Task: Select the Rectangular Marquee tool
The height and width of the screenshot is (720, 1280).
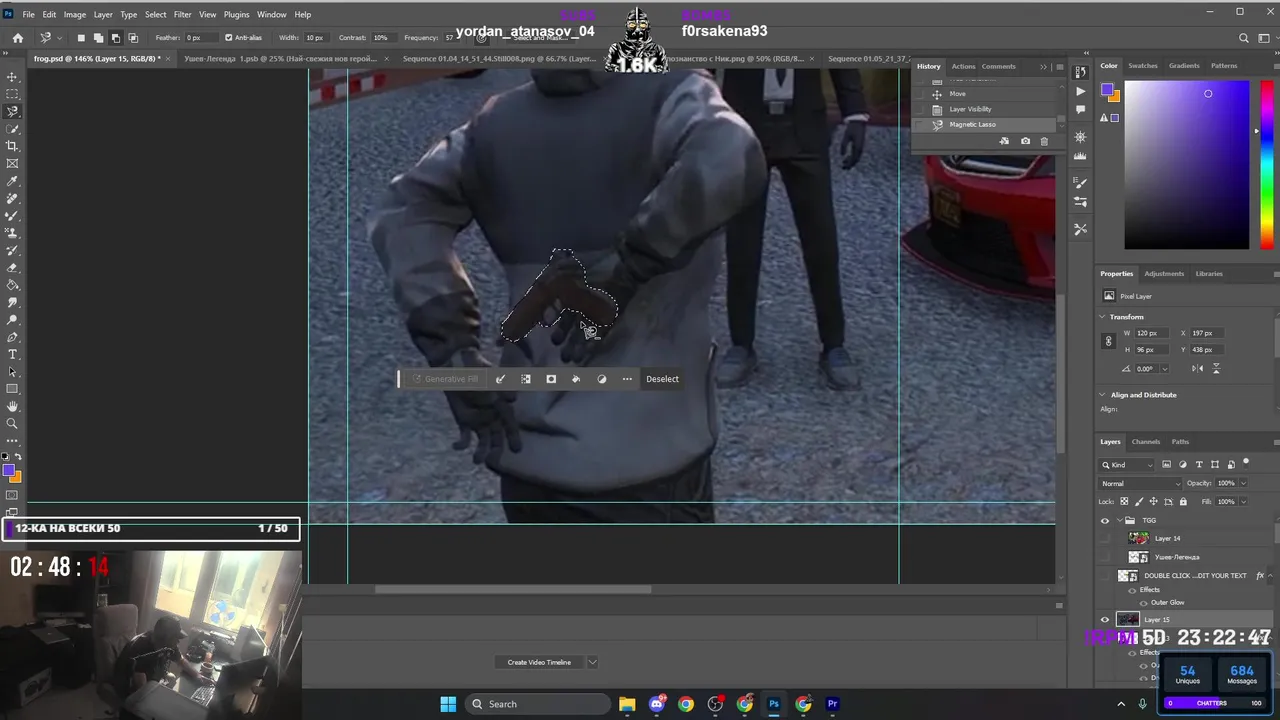Action: click(x=12, y=94)
